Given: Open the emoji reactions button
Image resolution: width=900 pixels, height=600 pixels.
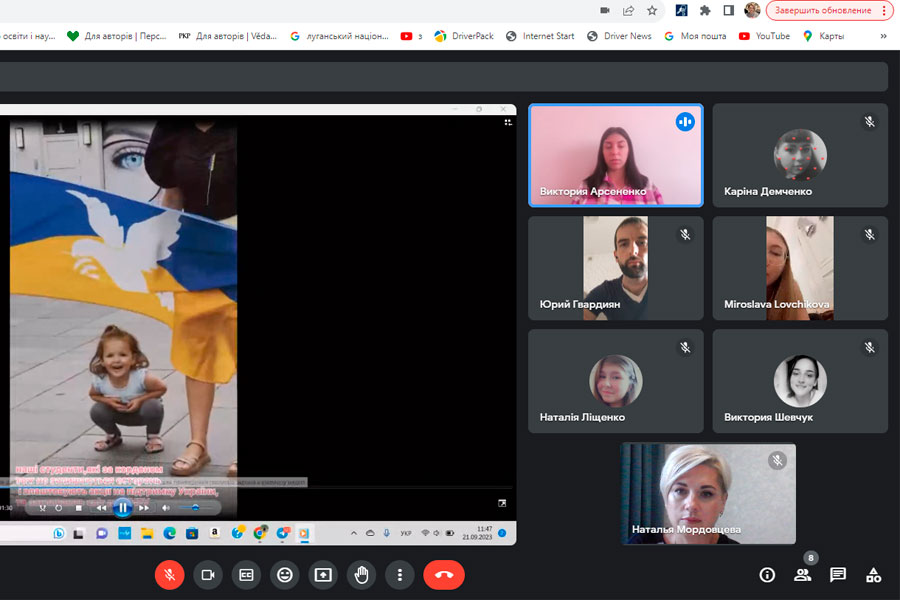Looking at the screenshot, I should (285, 575).
